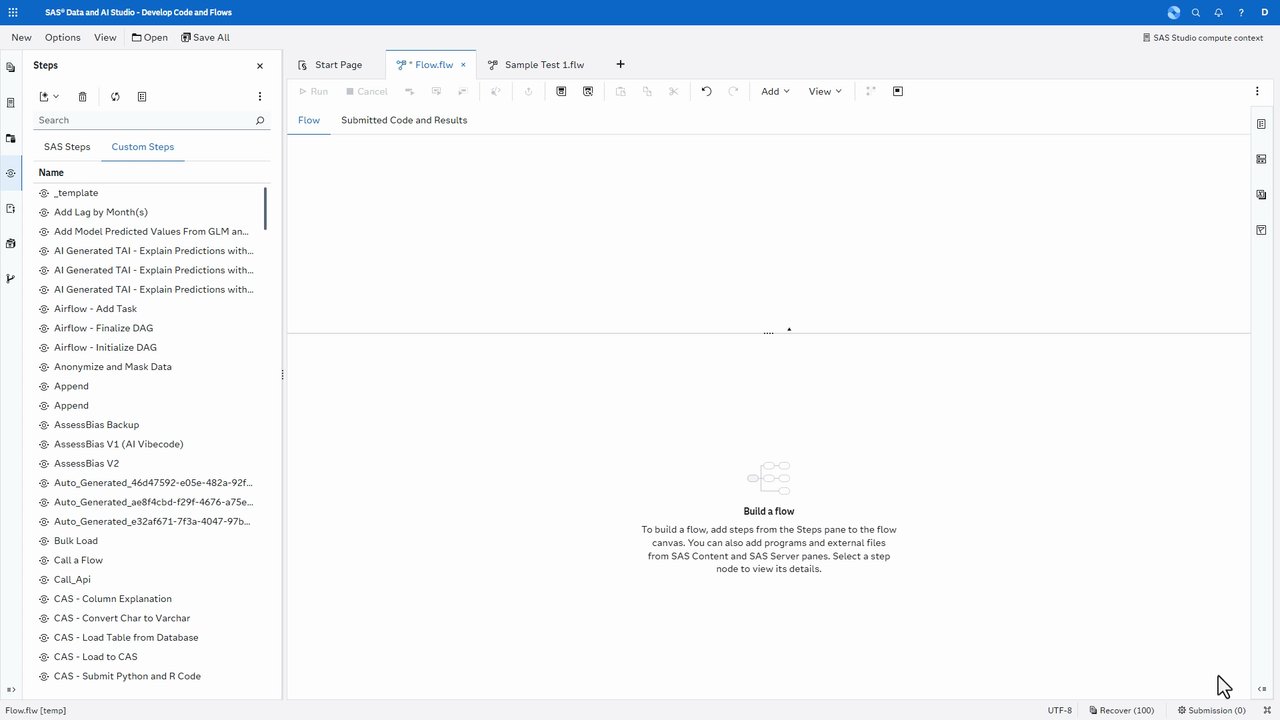The width and height of the screenshot is (1280, 720).
Task: Collapse the right side rail
Action: click(x=1262, y=689)
